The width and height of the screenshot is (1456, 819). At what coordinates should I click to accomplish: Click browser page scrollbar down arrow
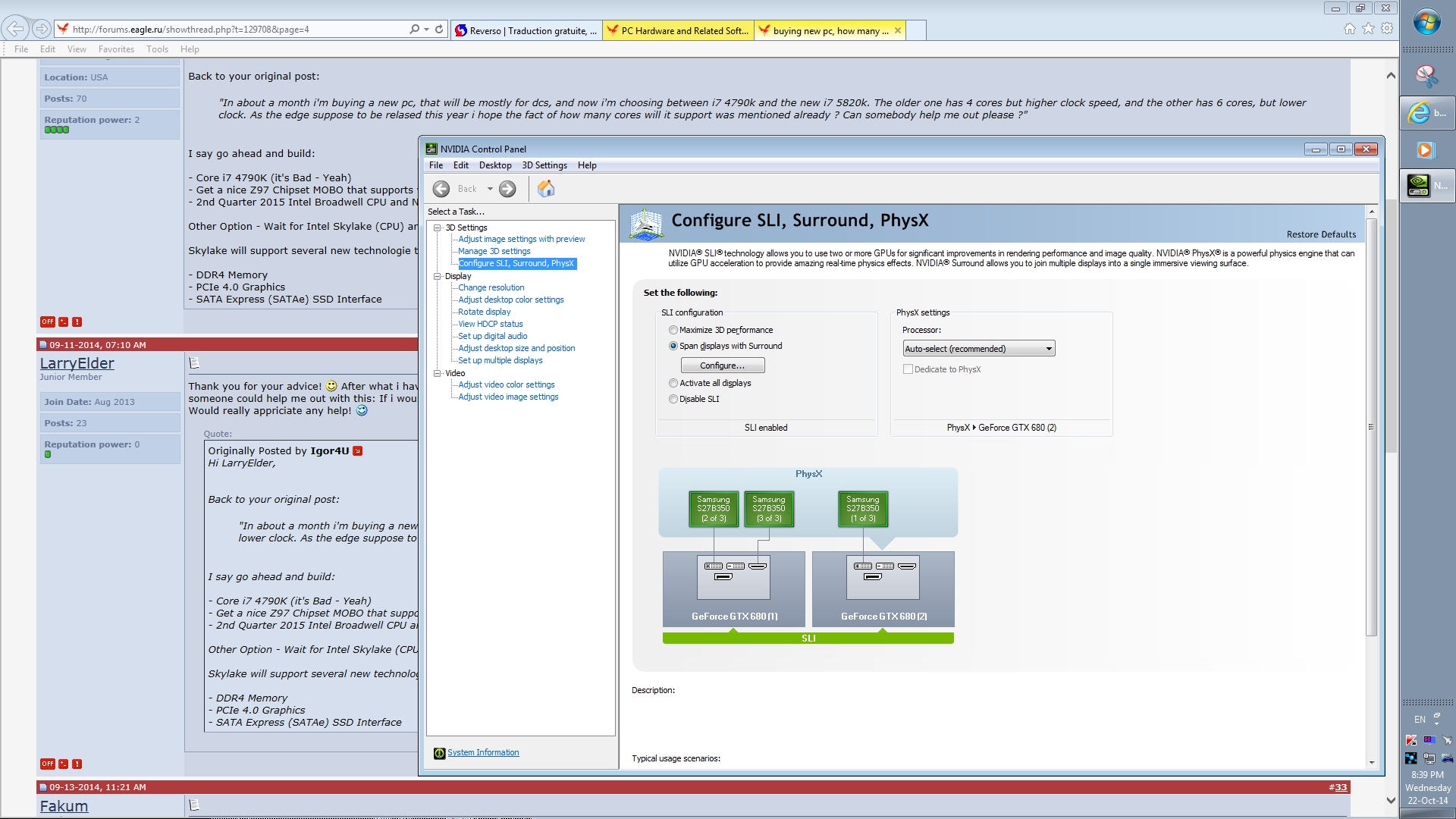pyautogui.click(x=1391, y=800)
